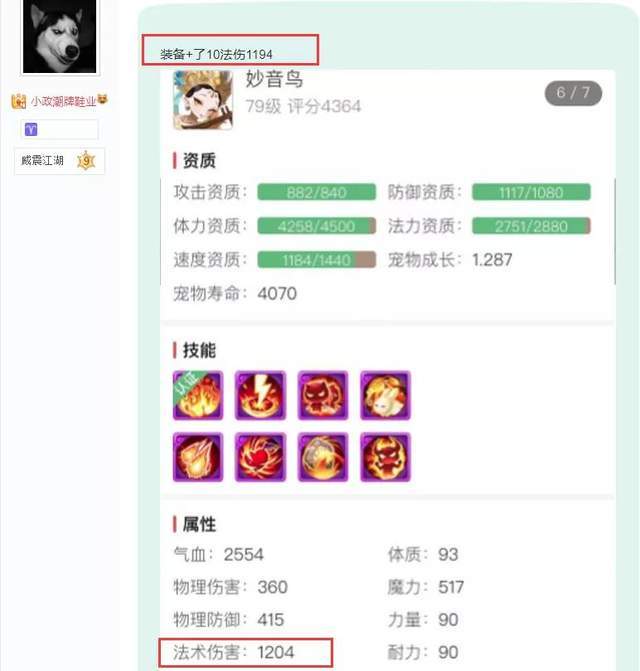Click the 威震江湖 level 9 badge
The height and width of the screenshot is (671, 640).
click(x=59, y=161)
